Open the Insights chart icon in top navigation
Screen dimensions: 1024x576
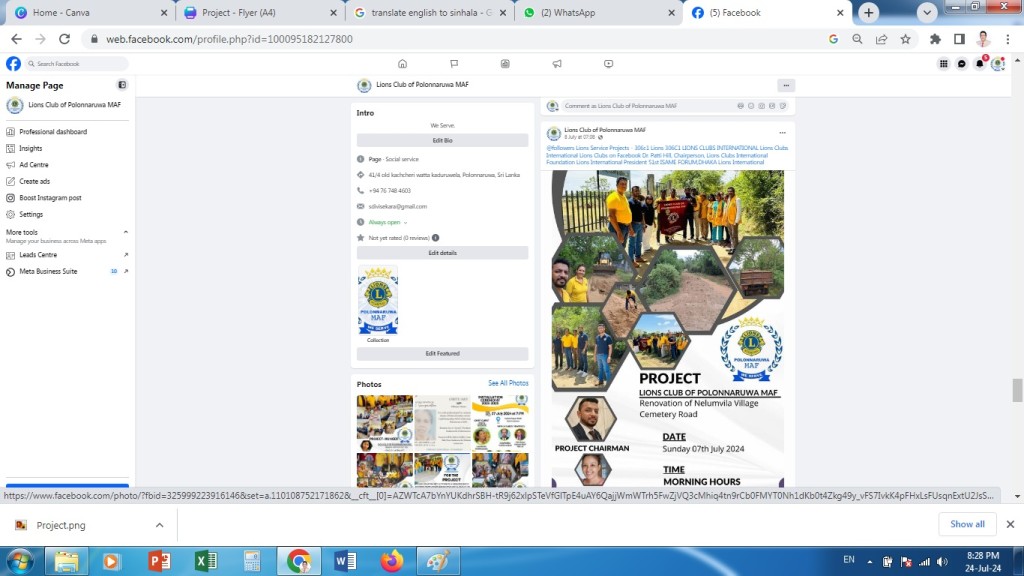click(x=505, y=63)
